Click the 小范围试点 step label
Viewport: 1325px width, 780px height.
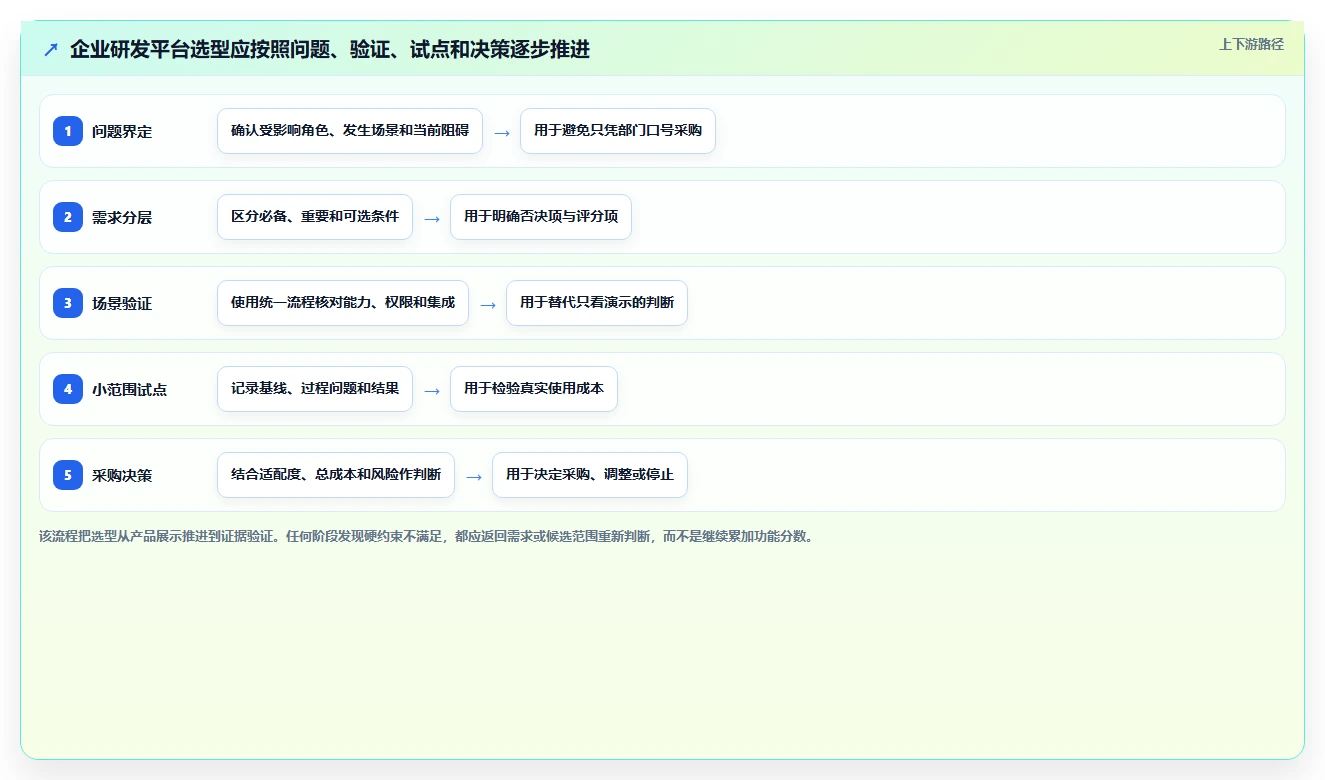point(130,389)
